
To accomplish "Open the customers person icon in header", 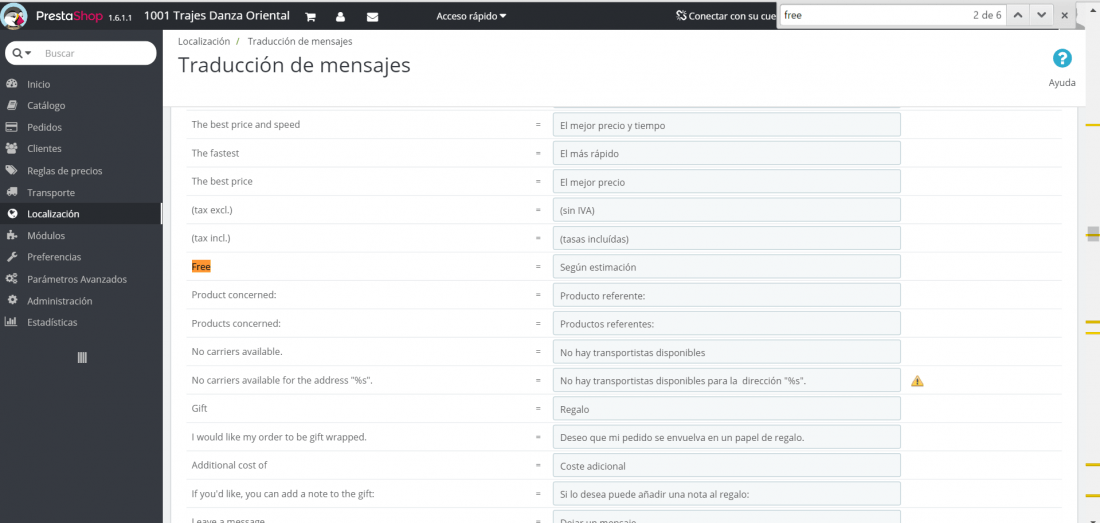I will (x=340, y=16).
